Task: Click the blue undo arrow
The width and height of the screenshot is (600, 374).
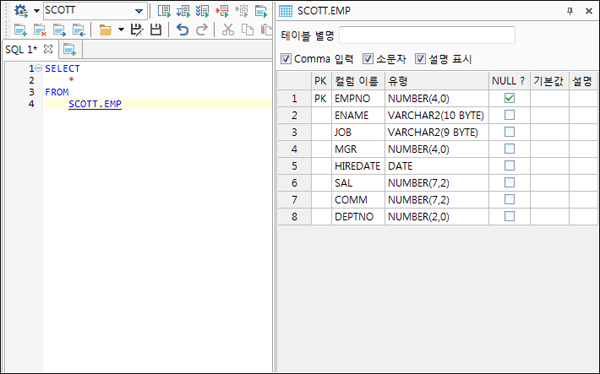Action: pos(183,29)
